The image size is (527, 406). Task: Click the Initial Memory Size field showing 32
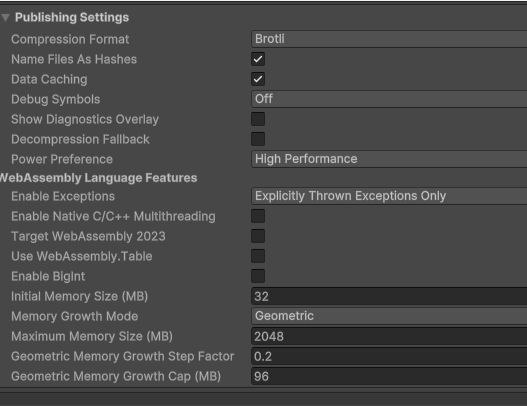[389, 296]
